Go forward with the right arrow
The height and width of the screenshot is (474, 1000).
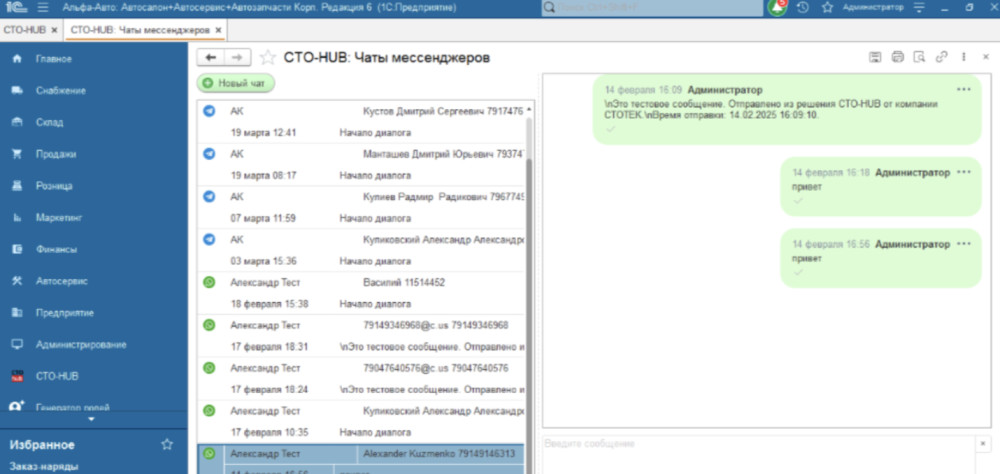(237, 57)
